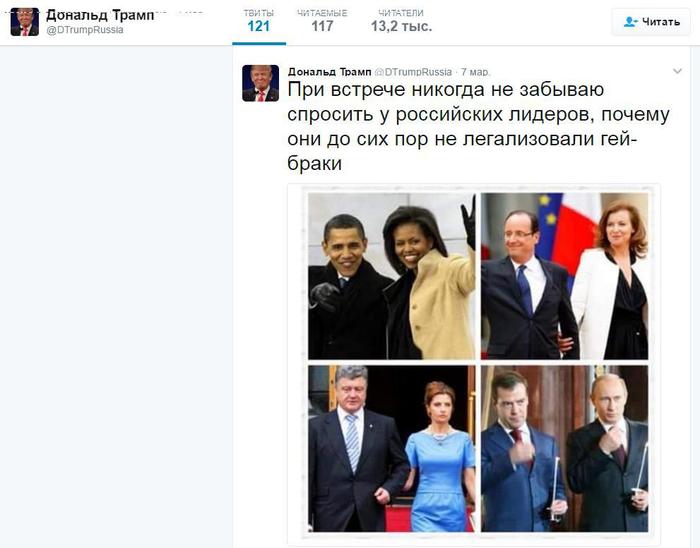Open the Читатели 13,2 тыс. tab
The image size is (700, 548).
[x=401, y=21]
